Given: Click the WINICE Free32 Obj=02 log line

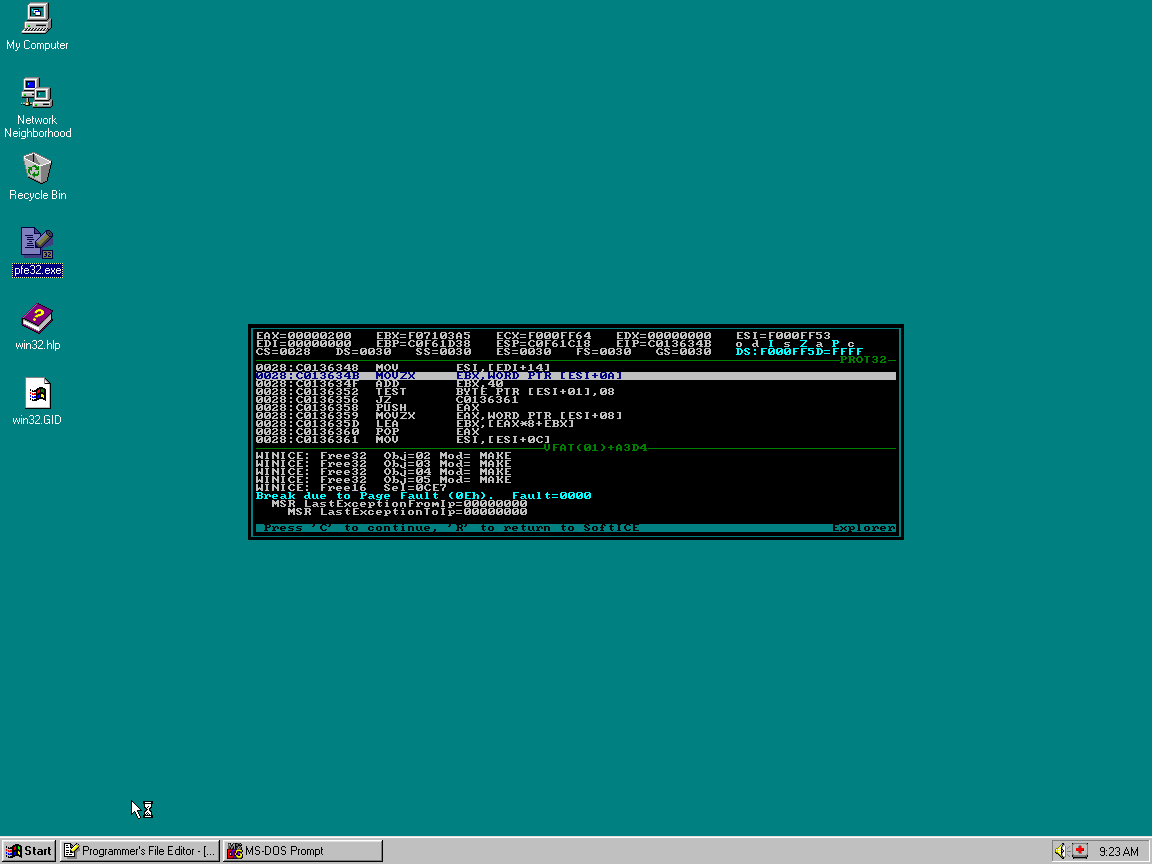Looking at the screenshot, I should pos(384,456).
